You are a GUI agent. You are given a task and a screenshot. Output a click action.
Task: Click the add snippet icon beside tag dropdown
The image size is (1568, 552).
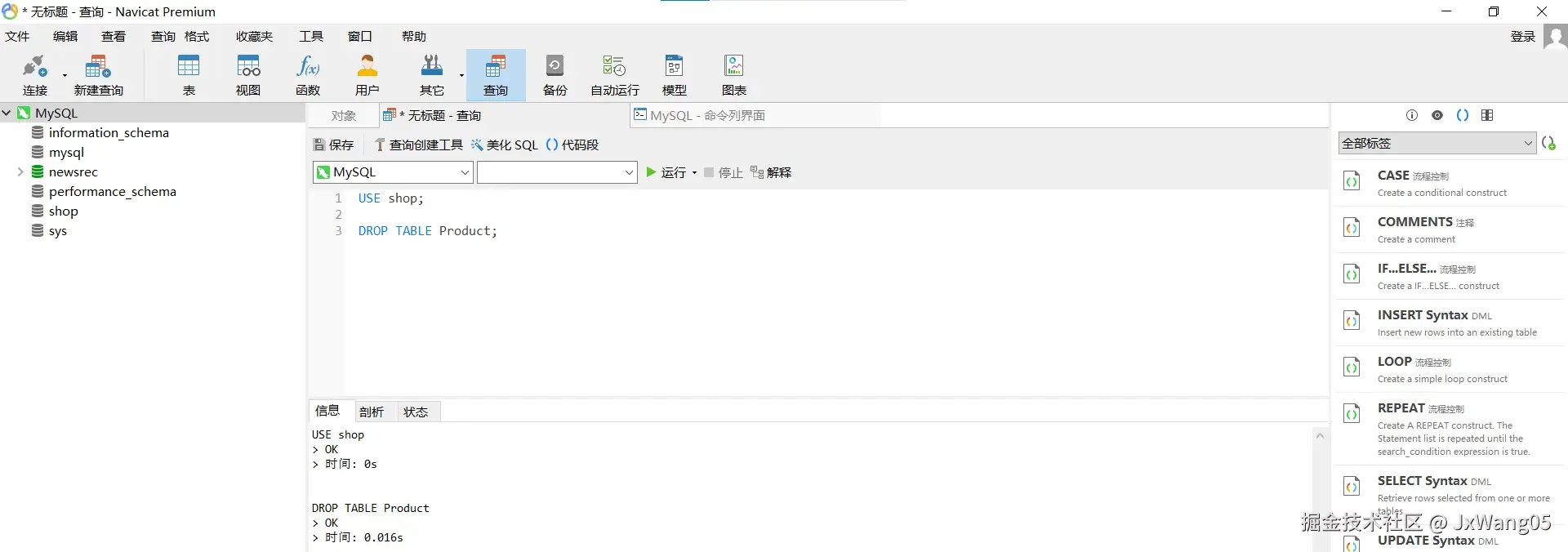1549,143
